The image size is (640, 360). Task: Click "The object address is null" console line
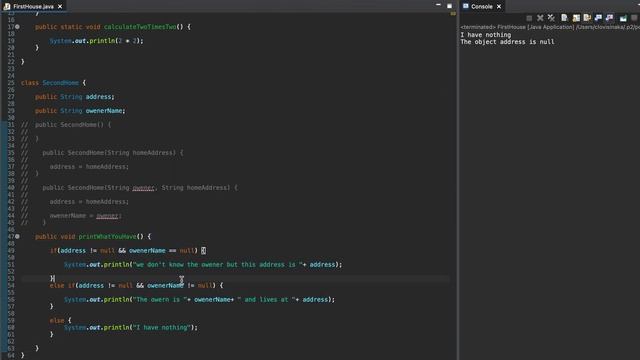point(507,42)
